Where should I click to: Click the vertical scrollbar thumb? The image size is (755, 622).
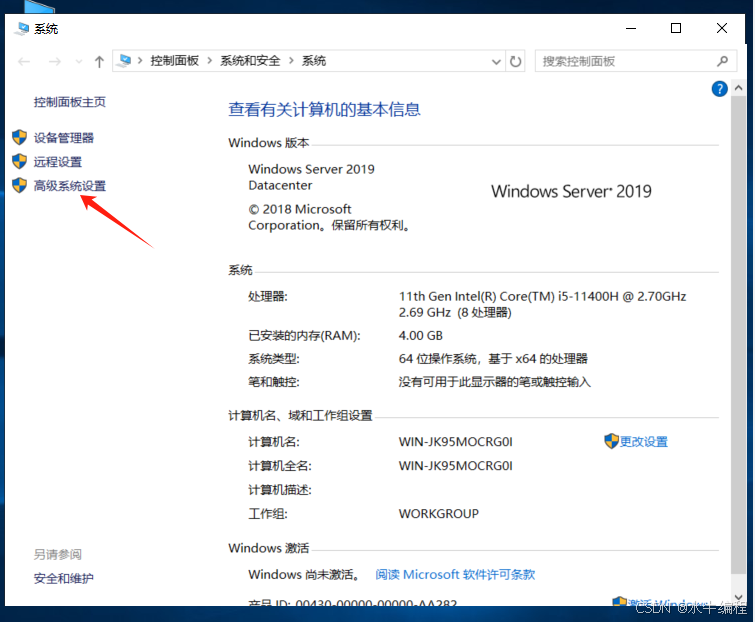(x=738, y=335)
